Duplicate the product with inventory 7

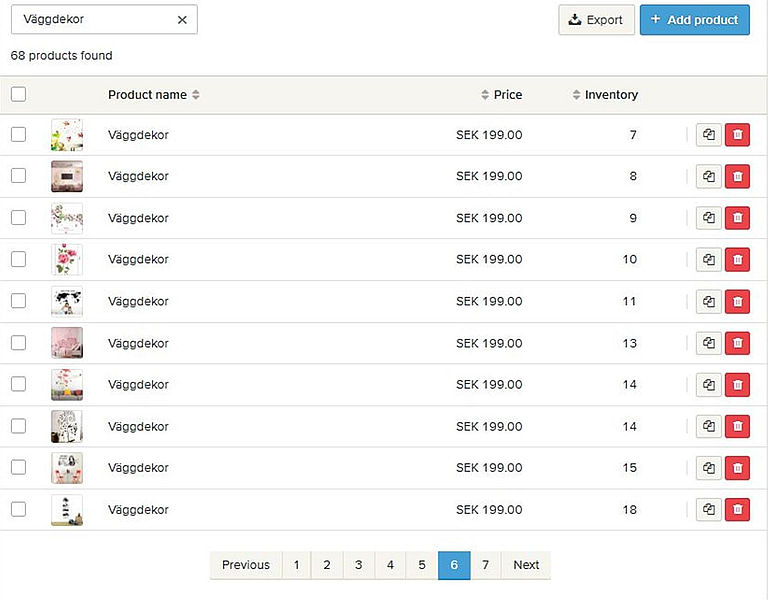coord(709,135)
